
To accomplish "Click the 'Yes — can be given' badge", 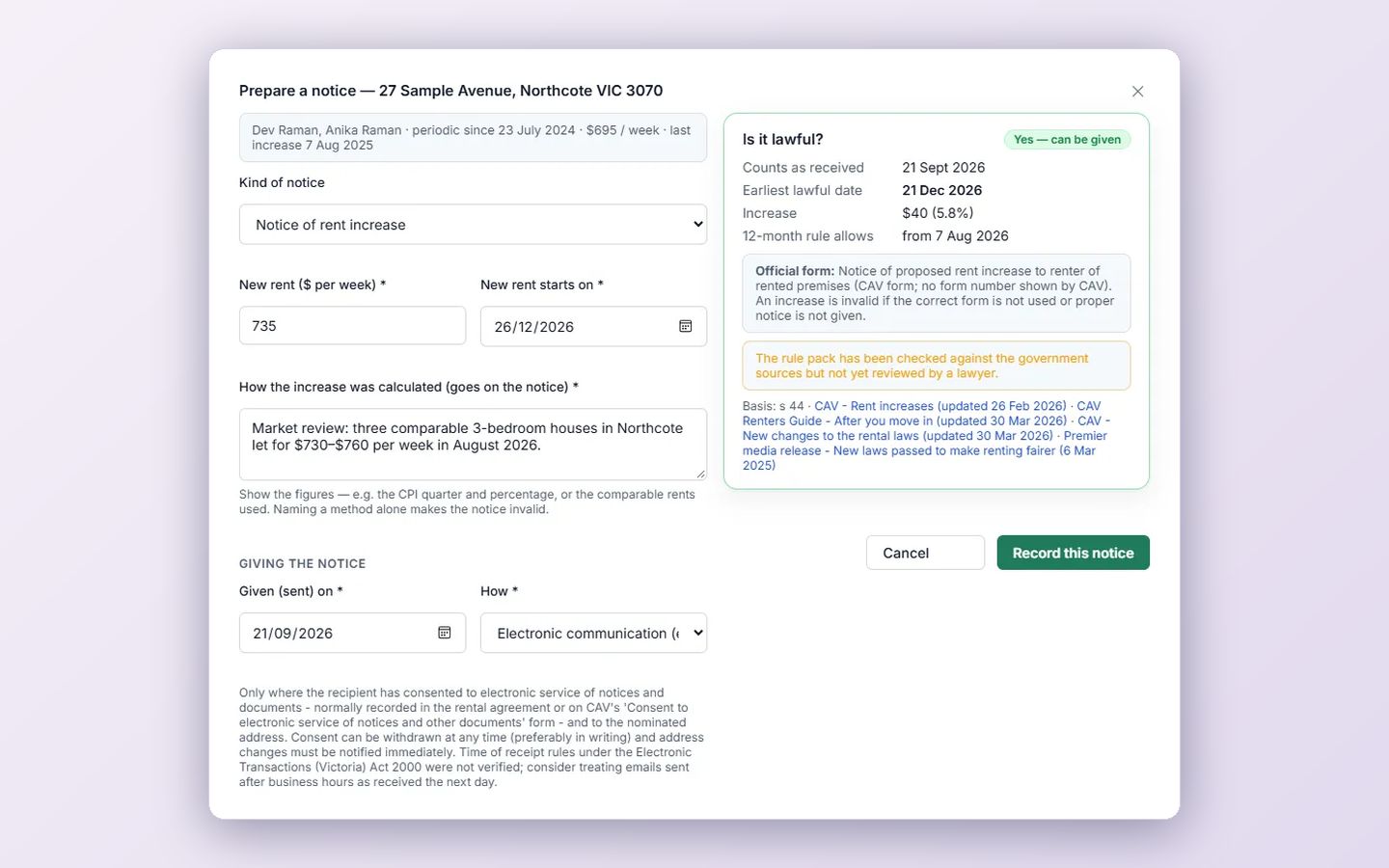I will 1067,140.
